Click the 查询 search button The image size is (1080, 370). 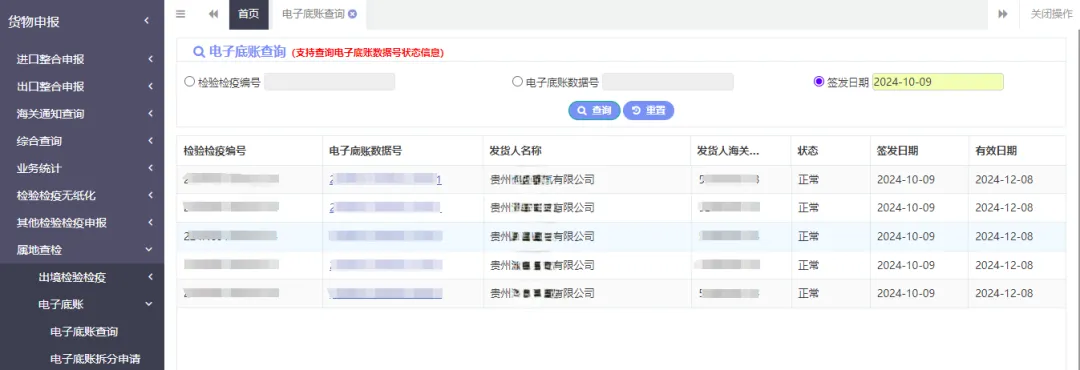[x=594, y=110]
